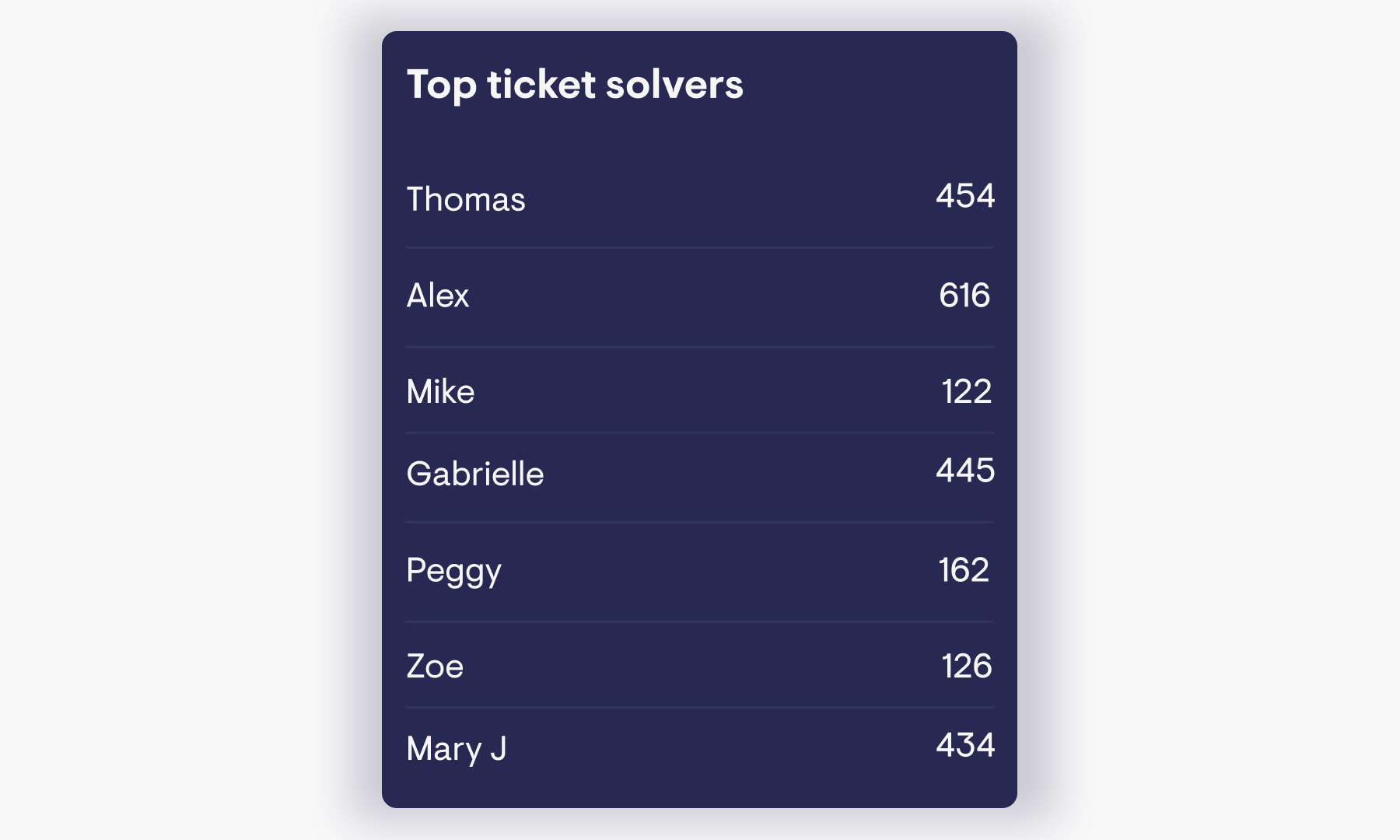Select the Mary J row
Viewport: 1400px width, 840px height.
[700, 747]
